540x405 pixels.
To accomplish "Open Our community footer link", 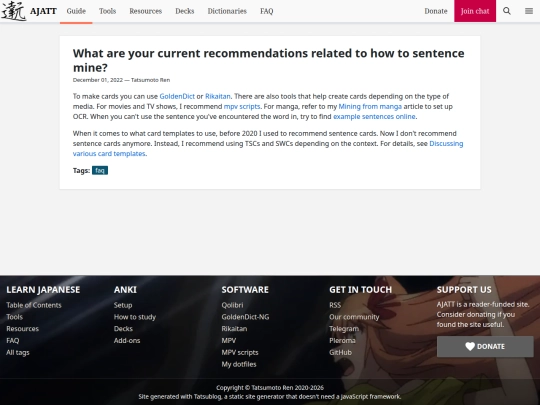I will [354, 317].
